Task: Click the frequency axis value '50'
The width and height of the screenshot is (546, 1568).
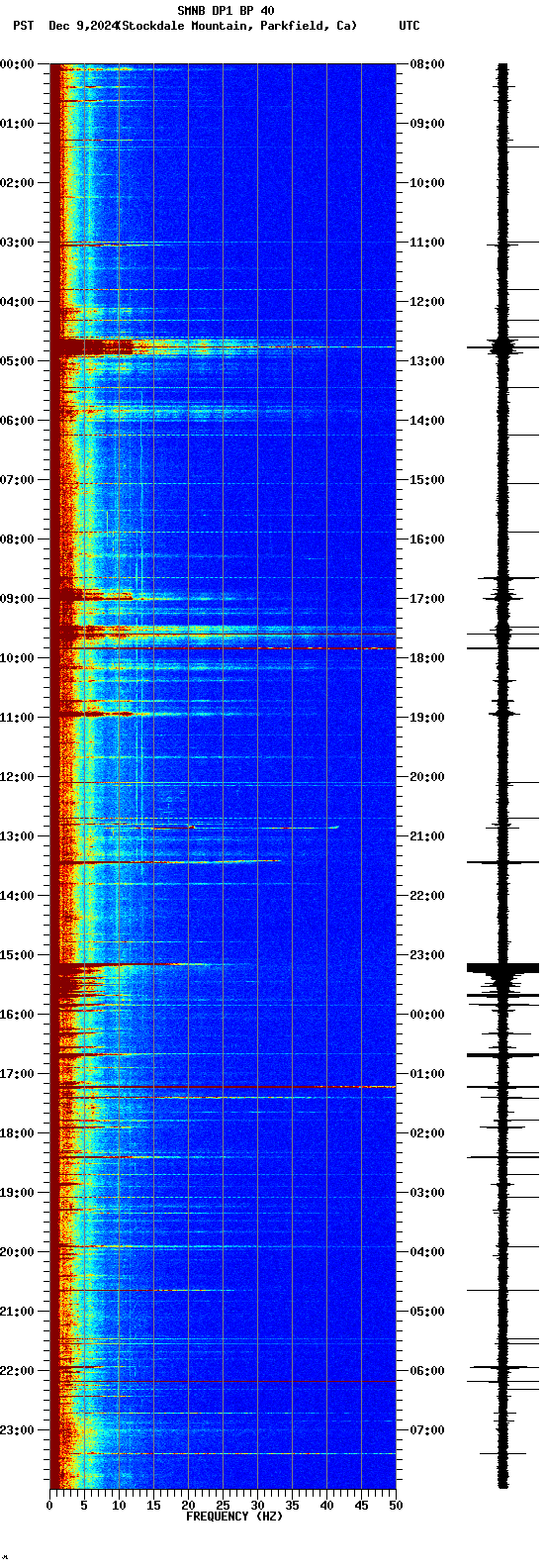Action: (396, 1506)
